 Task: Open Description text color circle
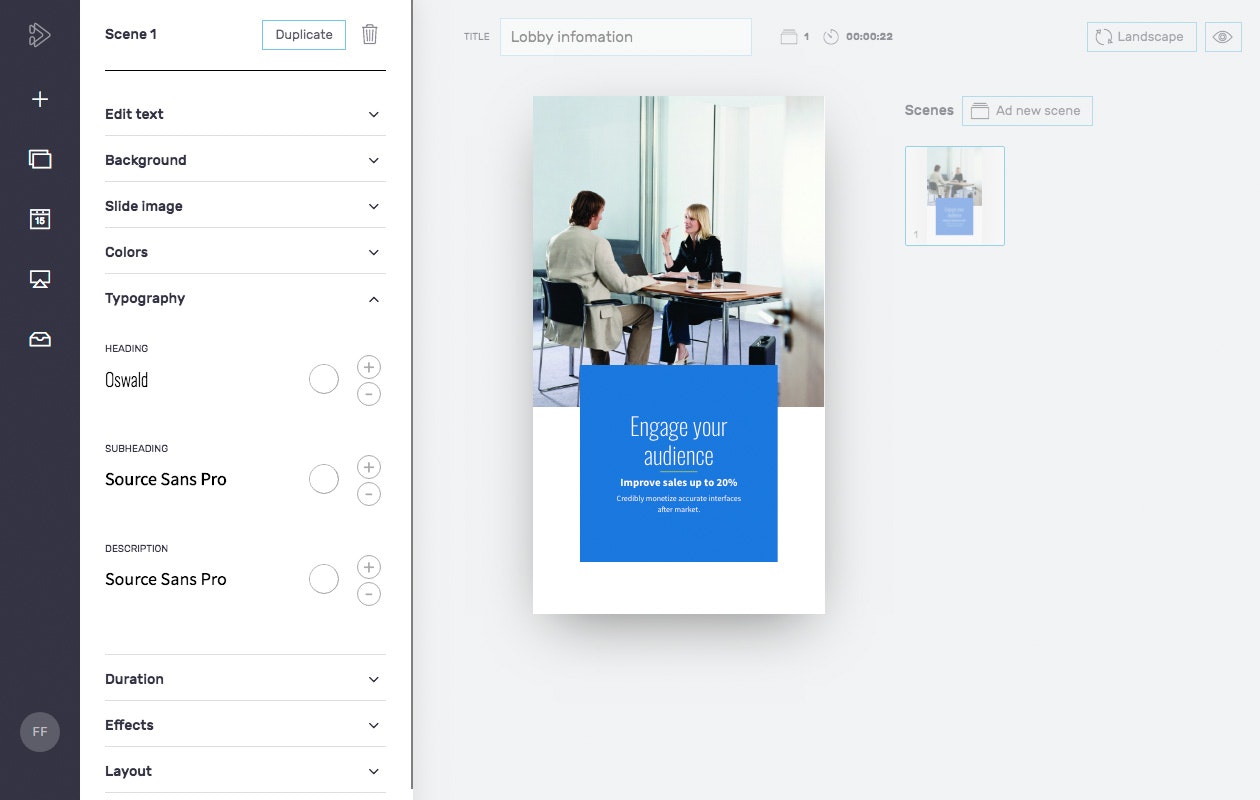coord(324,579)
